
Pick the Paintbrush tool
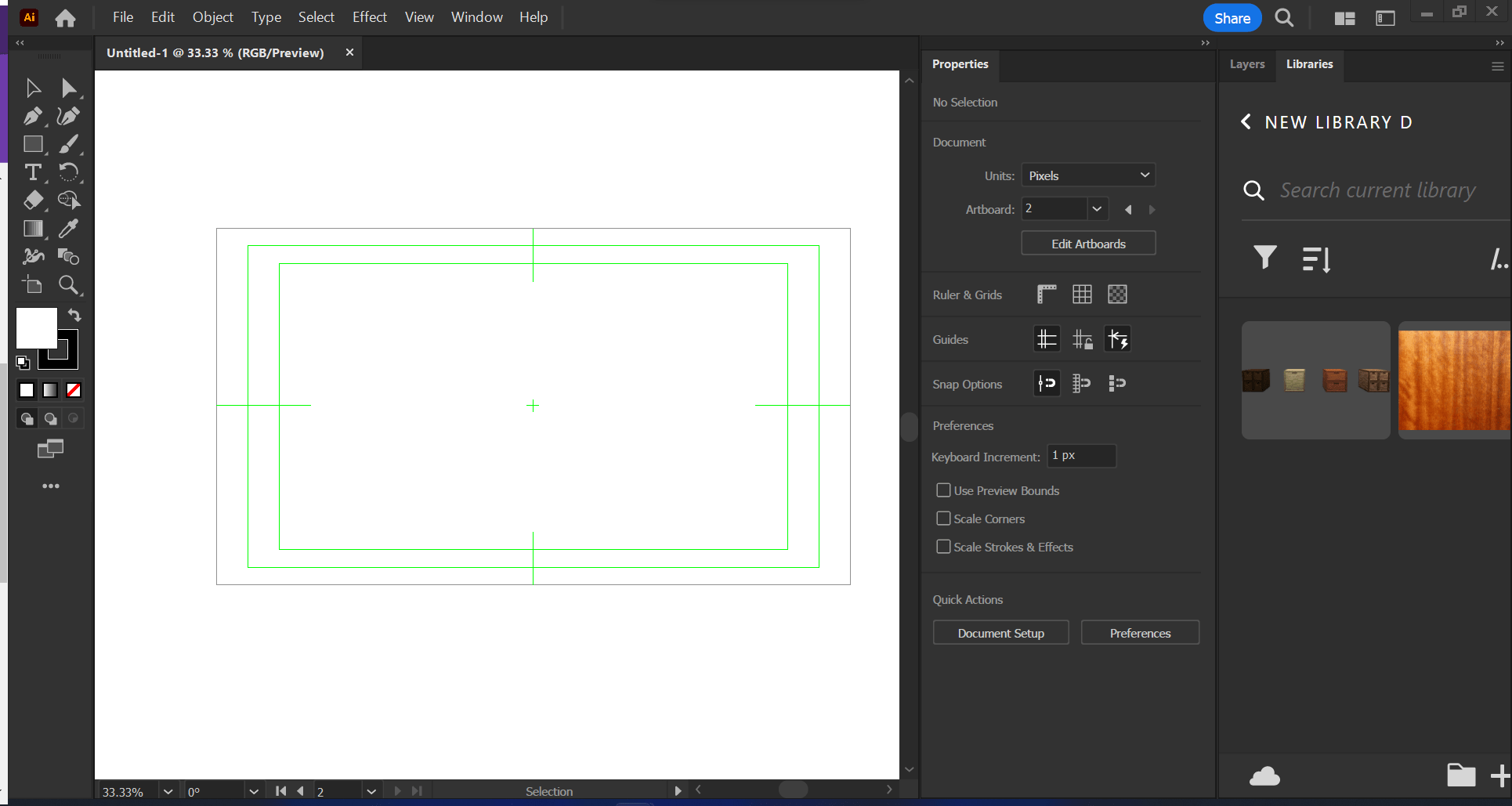point(69,144)
